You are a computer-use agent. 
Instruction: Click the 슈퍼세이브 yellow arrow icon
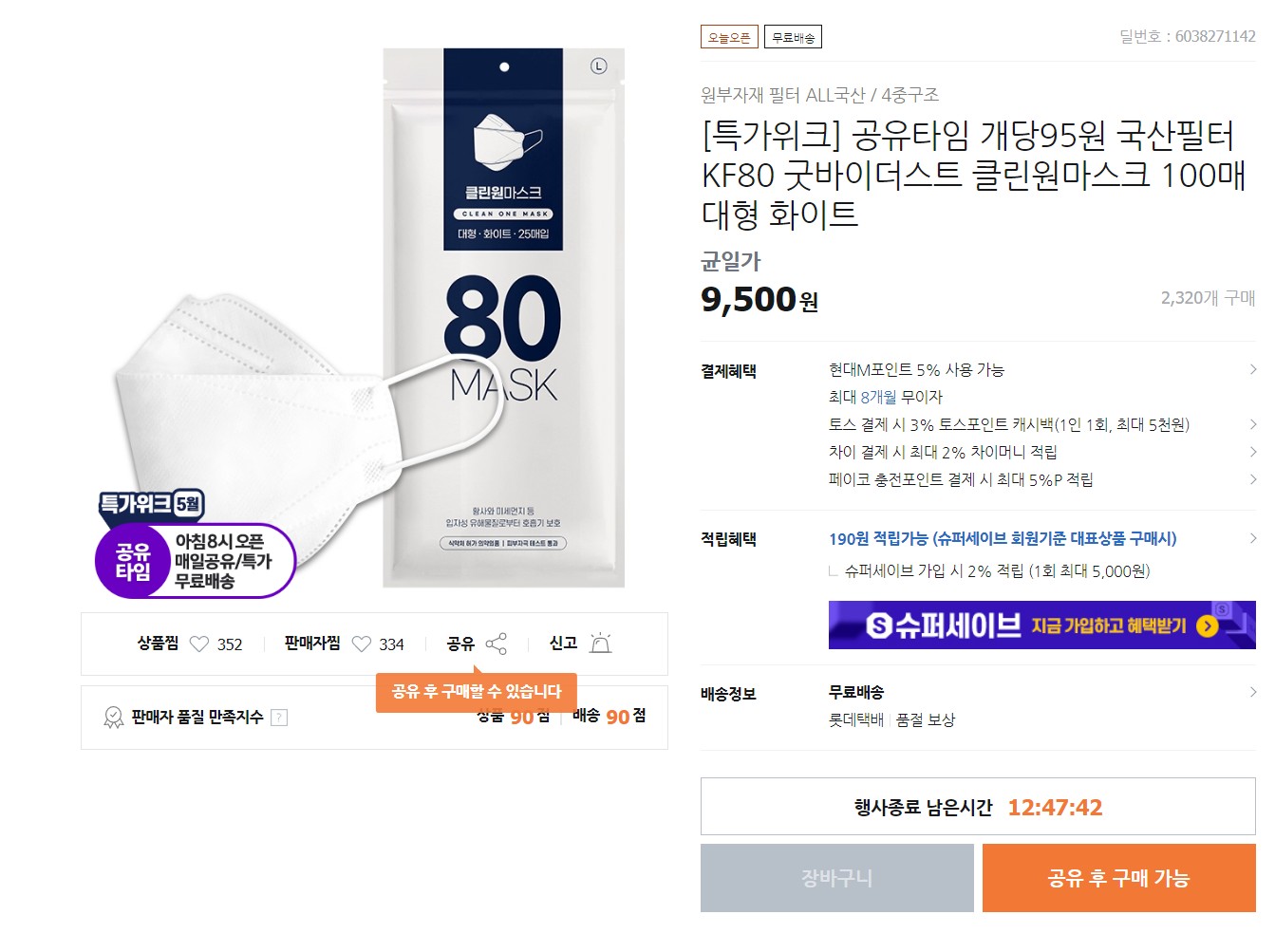tap(1208, 625)
